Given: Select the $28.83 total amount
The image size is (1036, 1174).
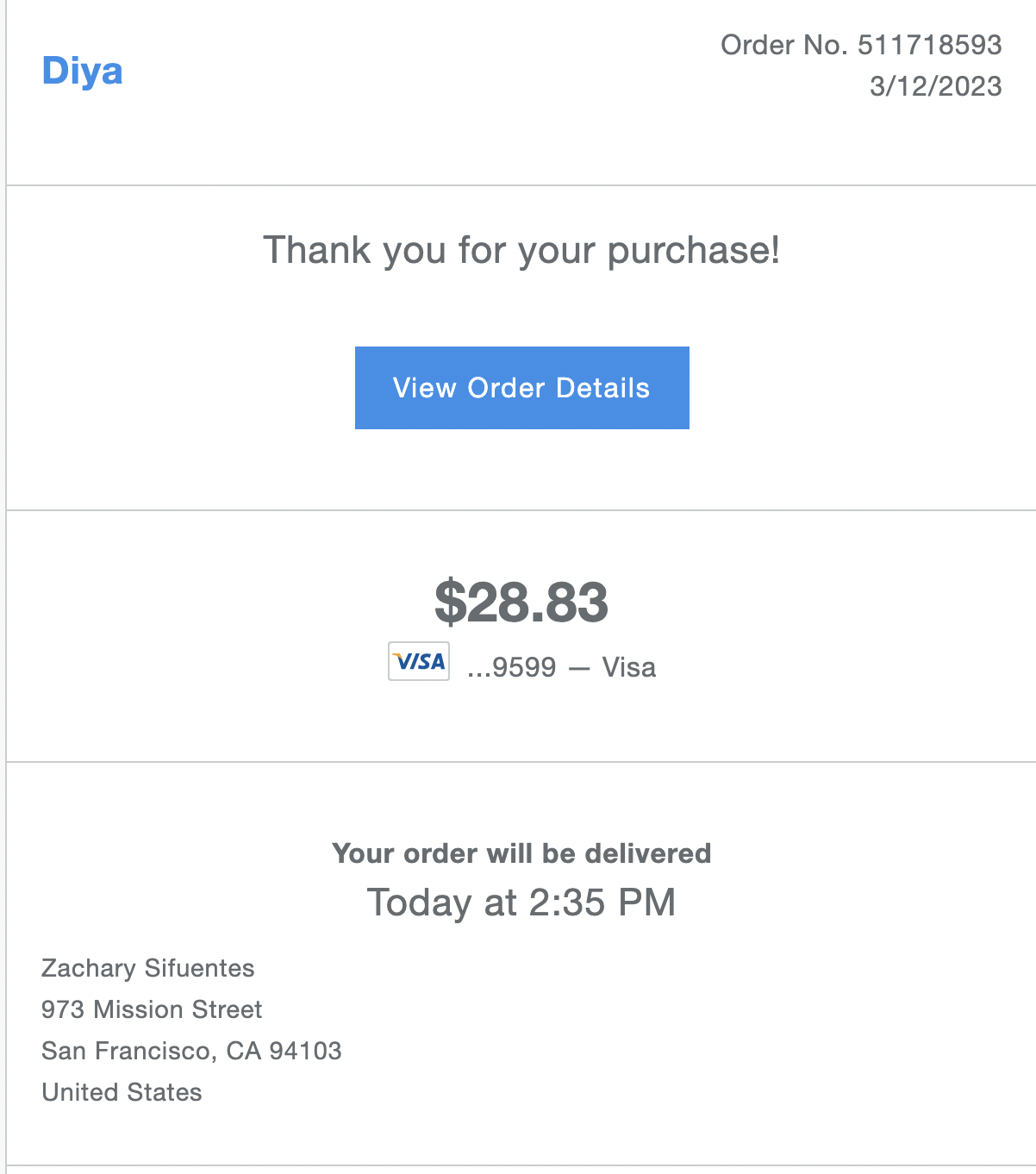Looking at the screenshot, I should 521,602.
